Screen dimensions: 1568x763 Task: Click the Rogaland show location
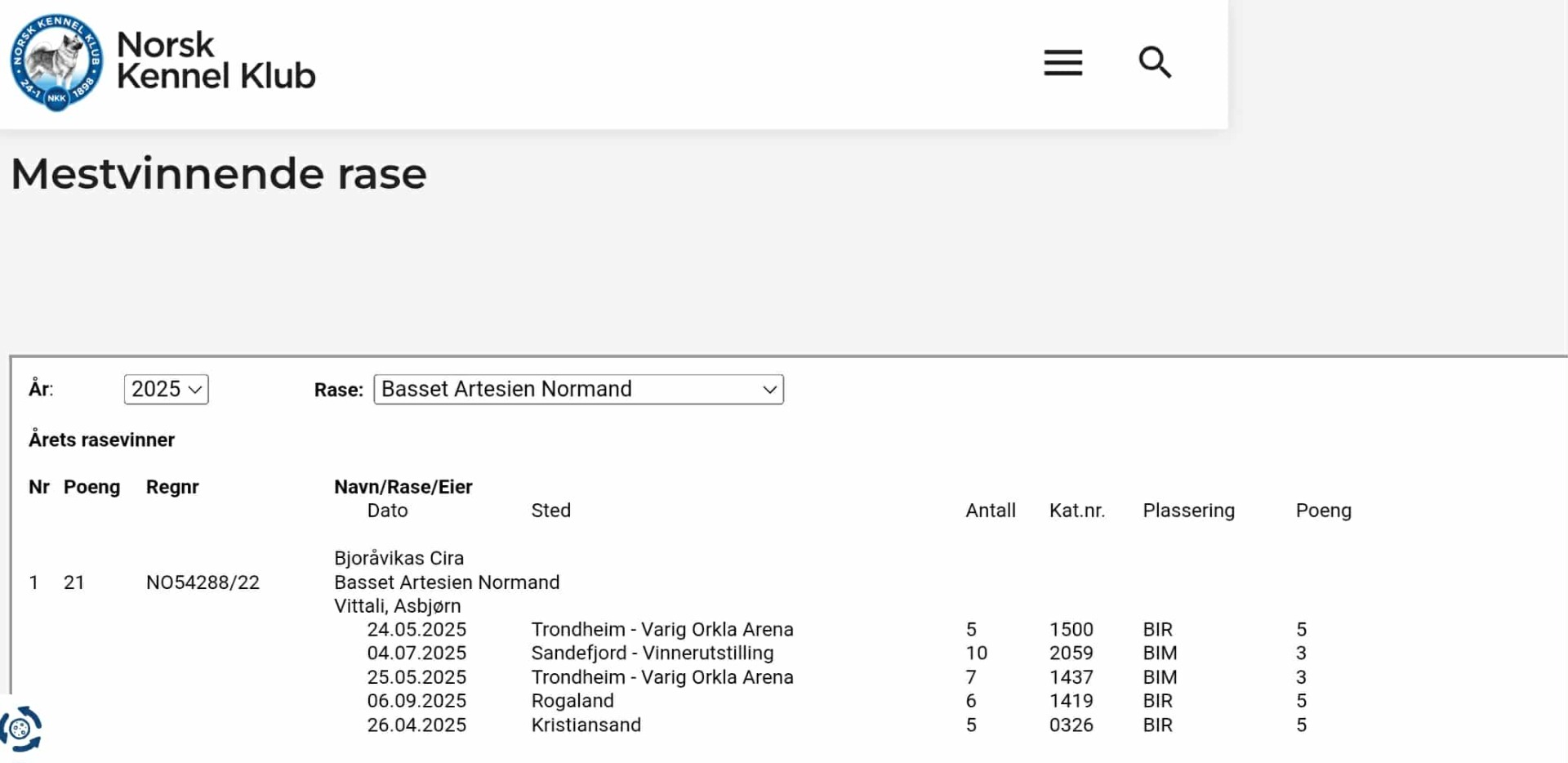(x=572, y=701)
